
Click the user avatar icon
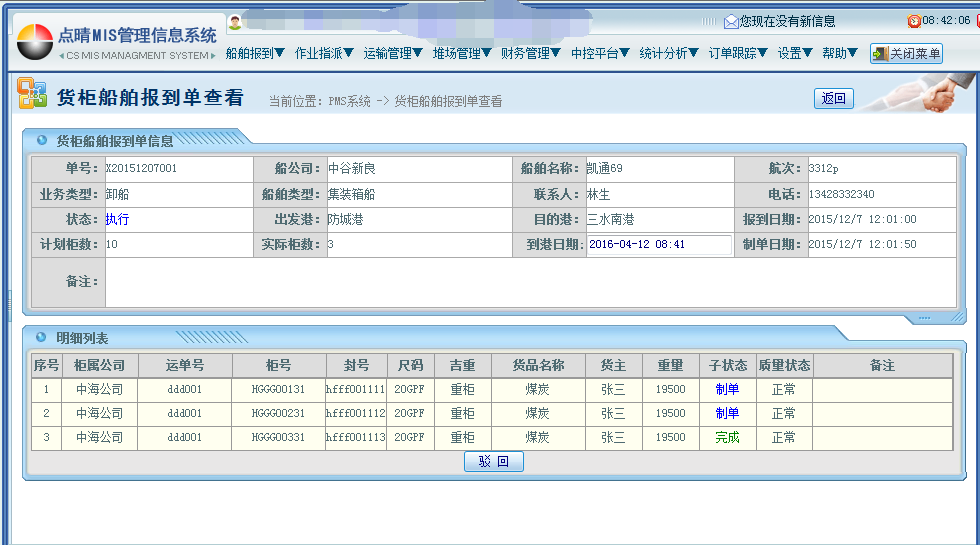point(235,22)
